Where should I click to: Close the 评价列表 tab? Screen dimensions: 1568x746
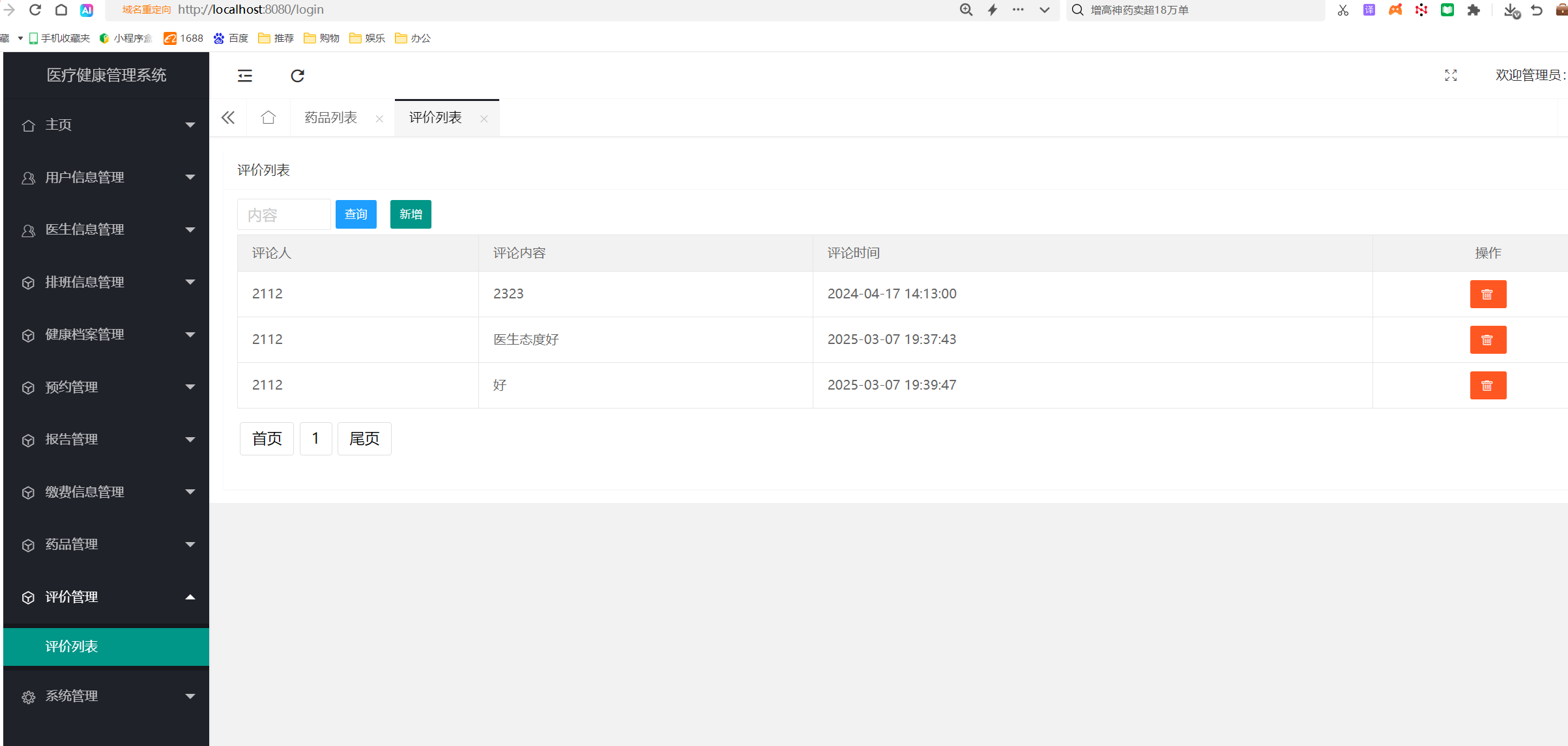click(484, 119)
